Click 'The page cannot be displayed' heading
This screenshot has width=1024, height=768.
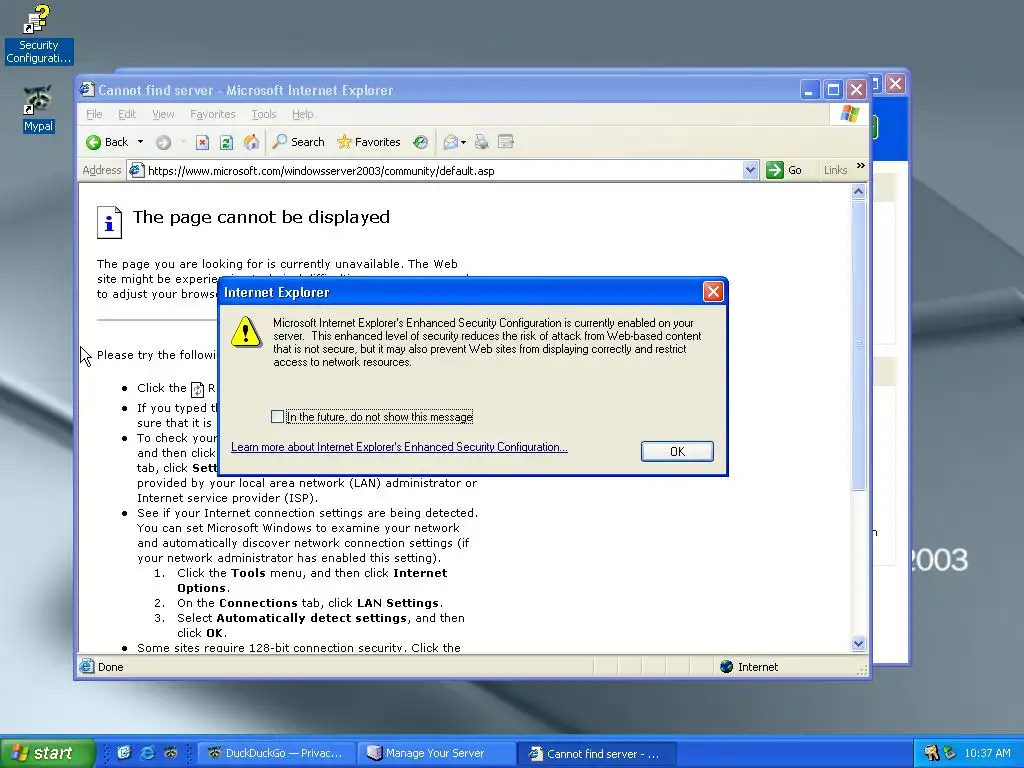pyautogui.click(x=261, y=217)
